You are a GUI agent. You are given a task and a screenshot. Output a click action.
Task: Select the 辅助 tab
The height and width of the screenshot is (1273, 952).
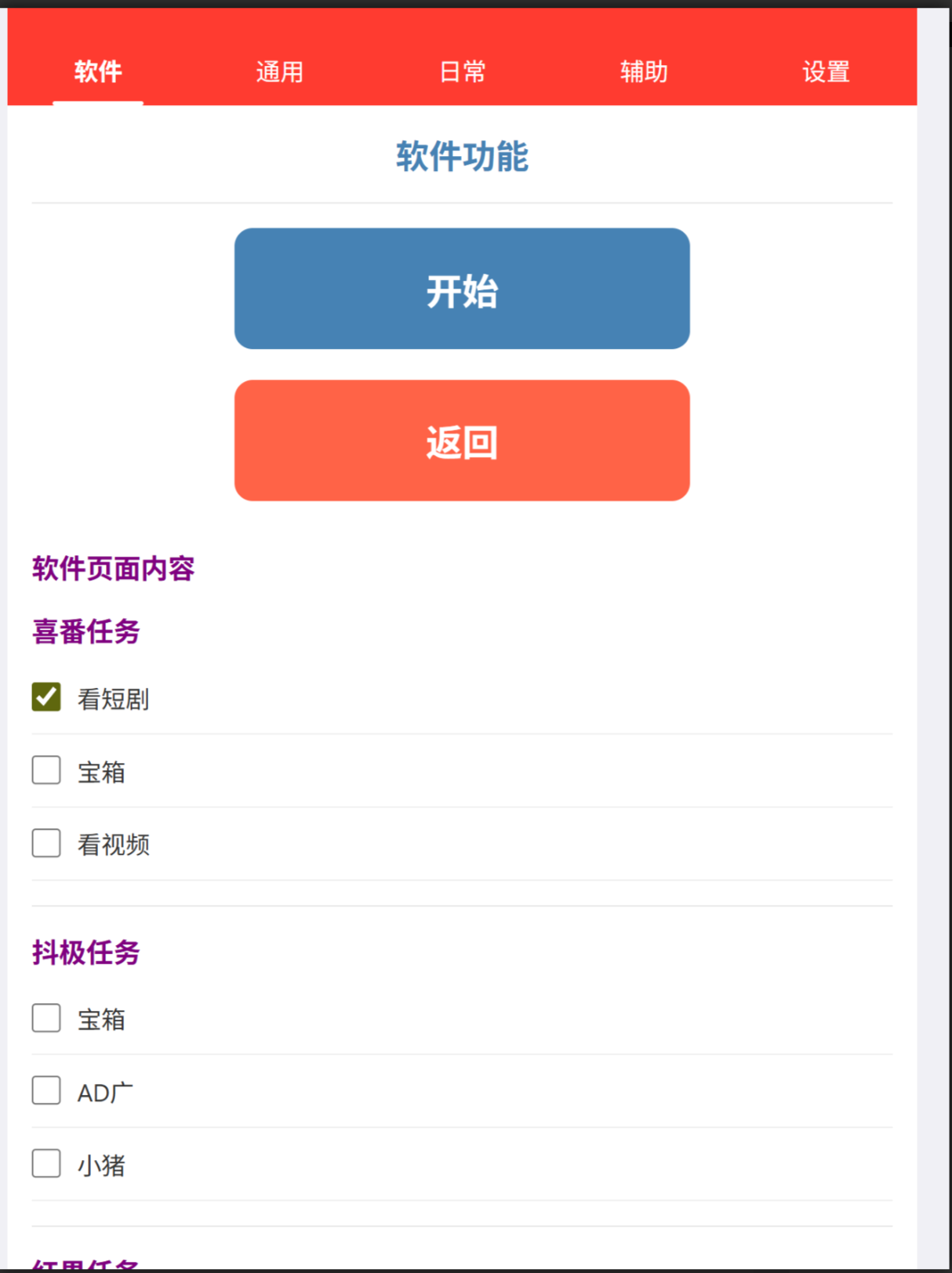pyautogui.click(x=644, y=72)
